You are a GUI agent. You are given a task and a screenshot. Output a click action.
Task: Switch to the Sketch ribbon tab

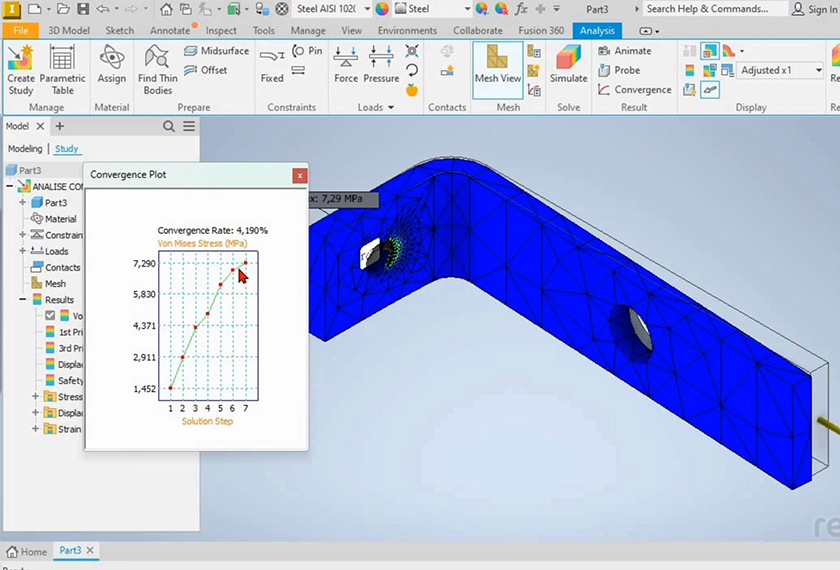(119, 31)
